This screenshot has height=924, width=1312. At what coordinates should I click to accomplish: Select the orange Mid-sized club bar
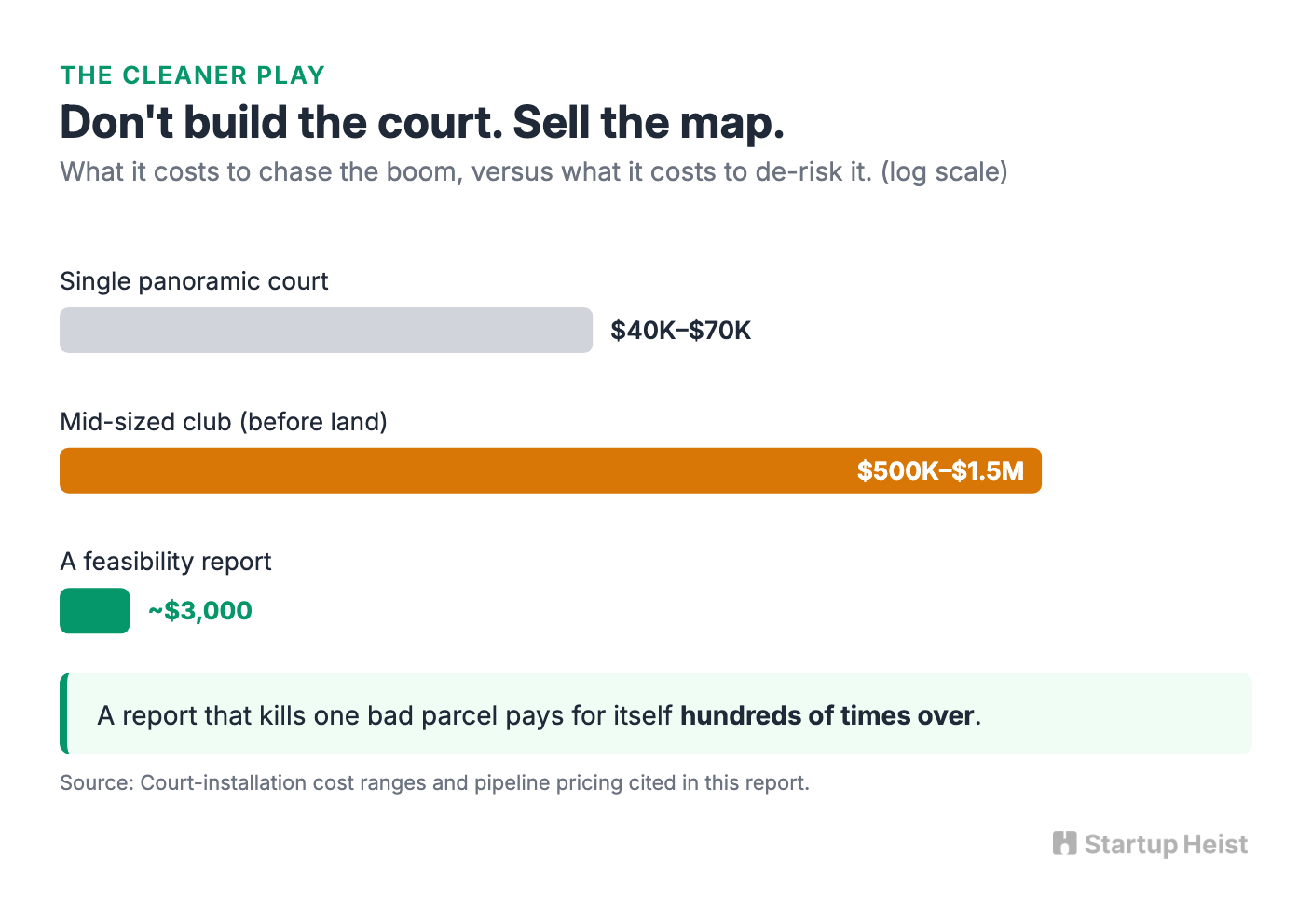tap(551, 470)
